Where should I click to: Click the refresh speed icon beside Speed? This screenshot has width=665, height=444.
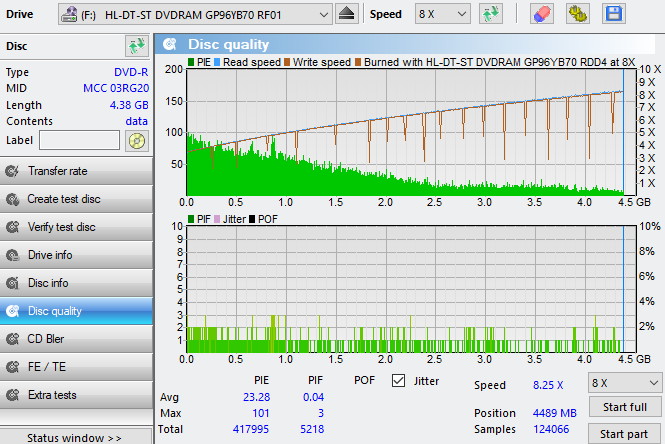[491, 14]
